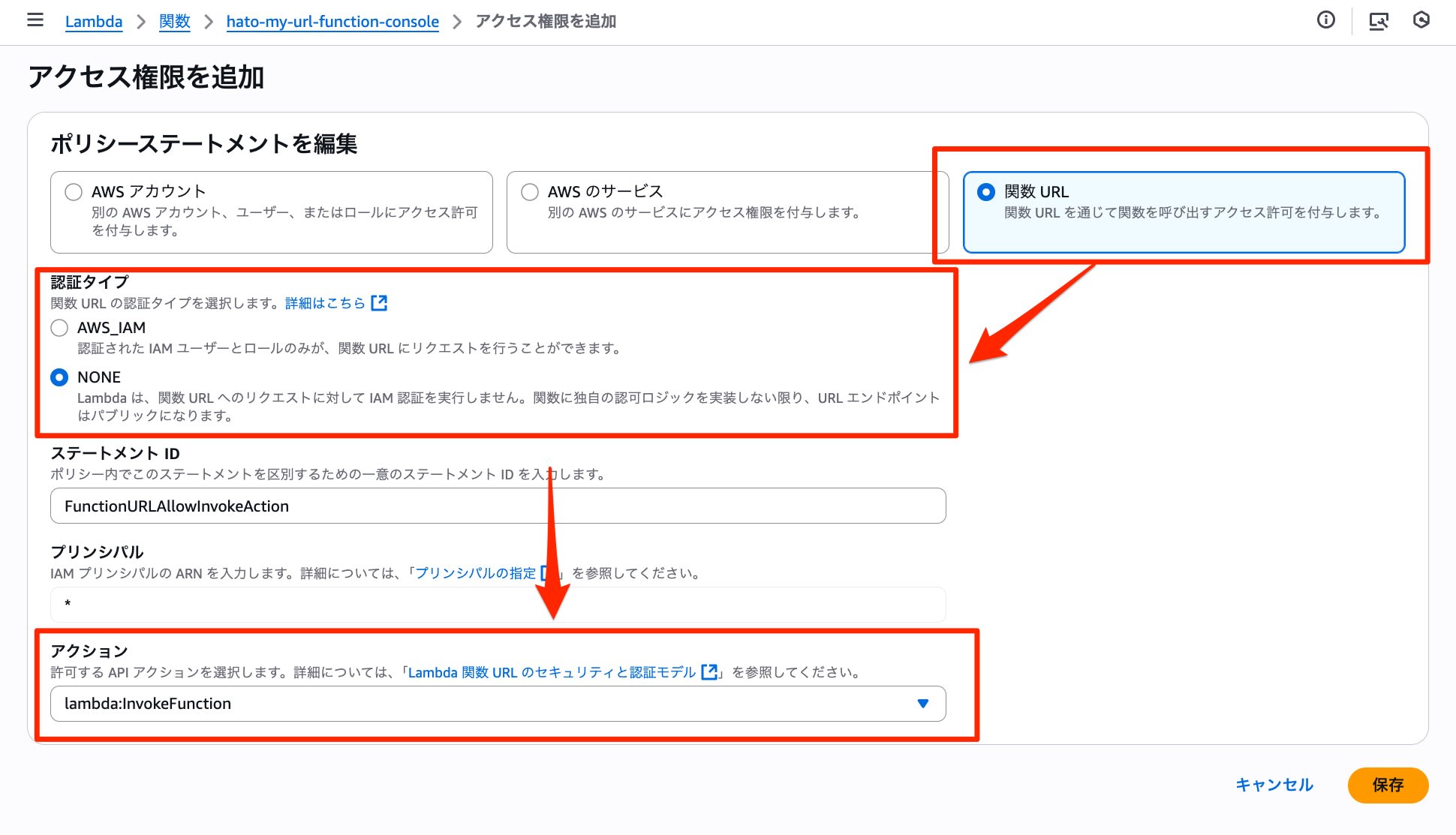Open the navigation sidebar with the hamburger icon
This screenshot has width=1456, height=835.
pos(35,20)
